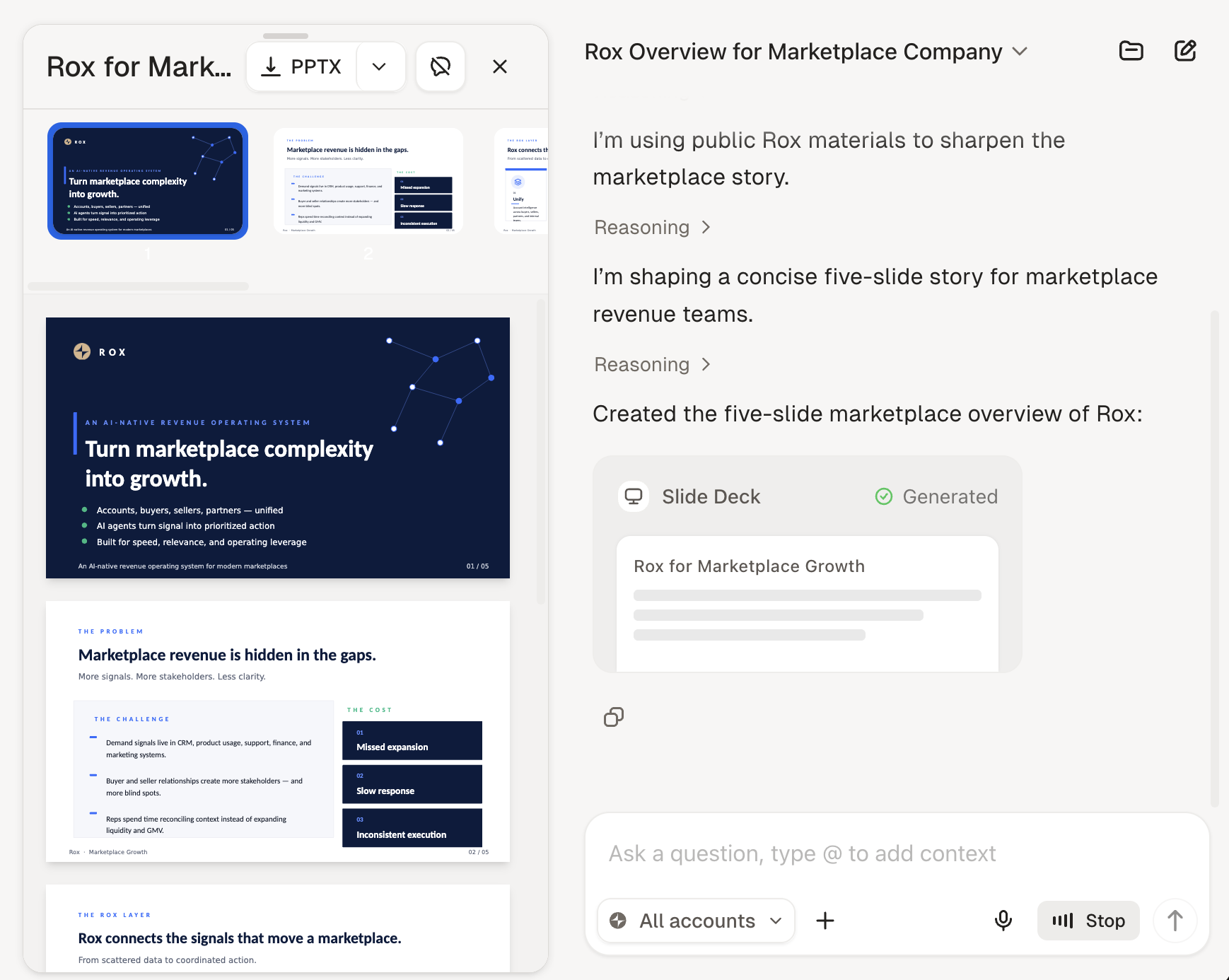Close the slide deck preview panel
This screenshot has width=1229, height=980.
(500, 66)
